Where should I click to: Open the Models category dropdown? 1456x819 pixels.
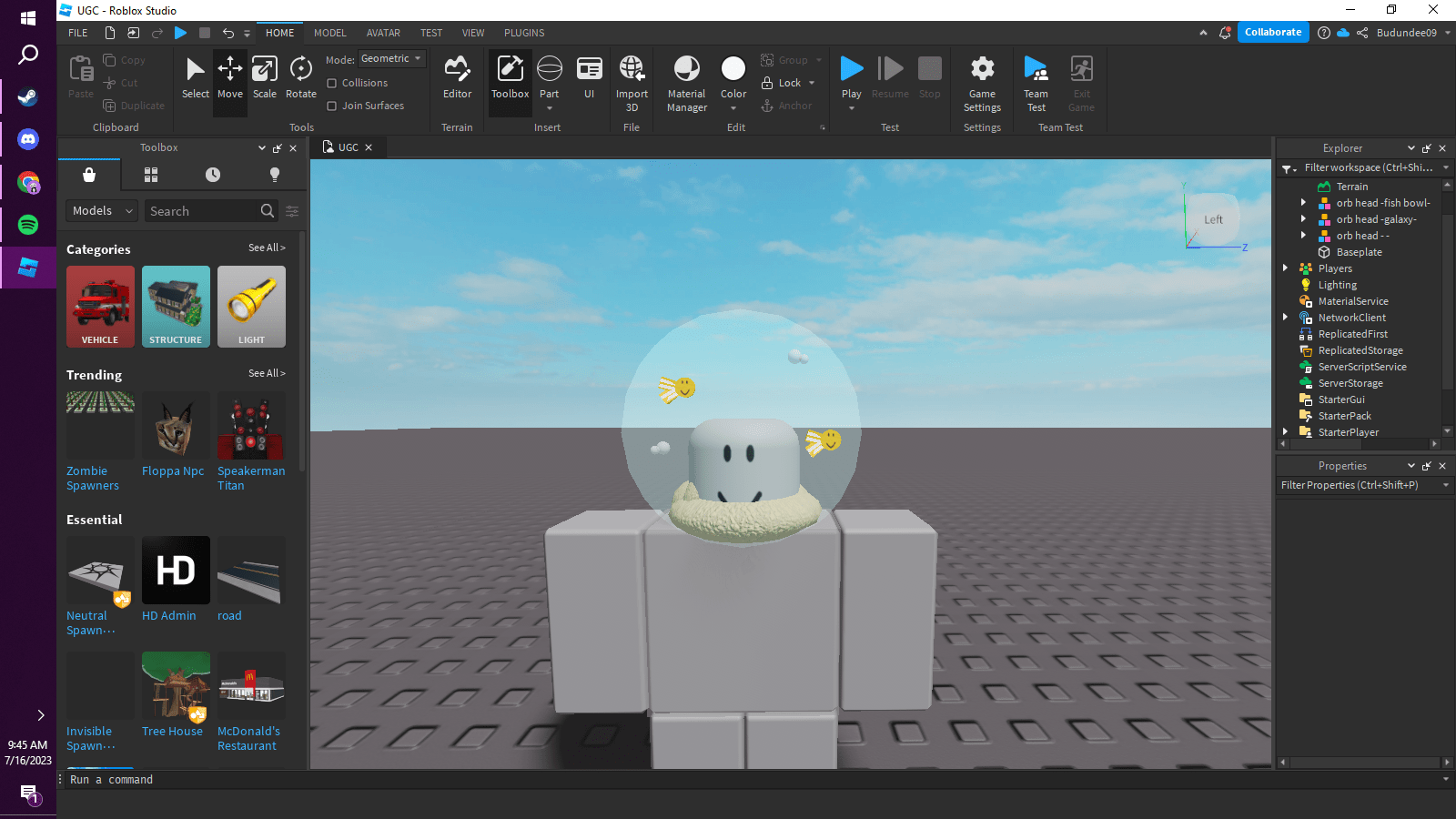(x=102, y=210)
